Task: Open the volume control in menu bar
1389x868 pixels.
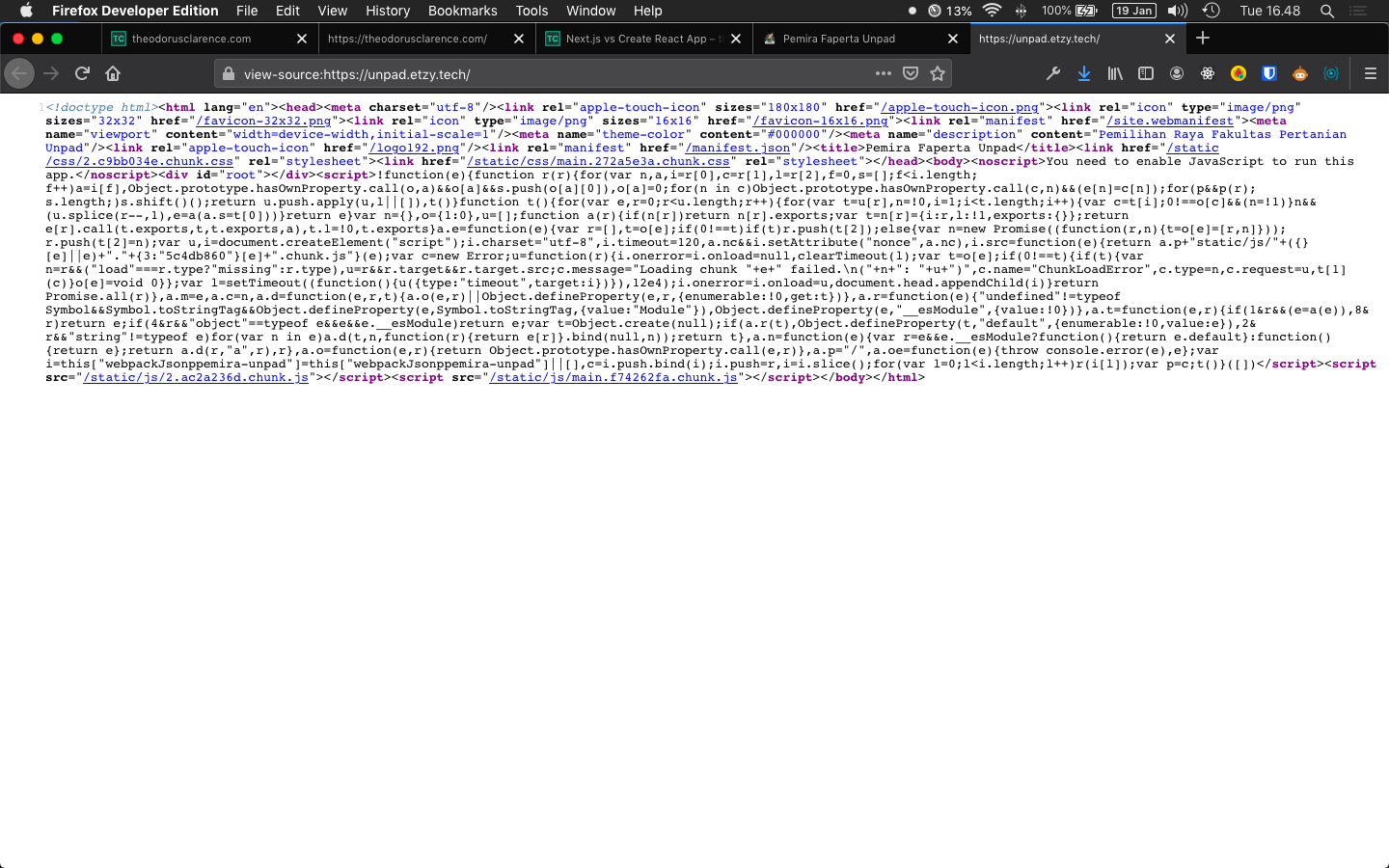Action: 1178,11
